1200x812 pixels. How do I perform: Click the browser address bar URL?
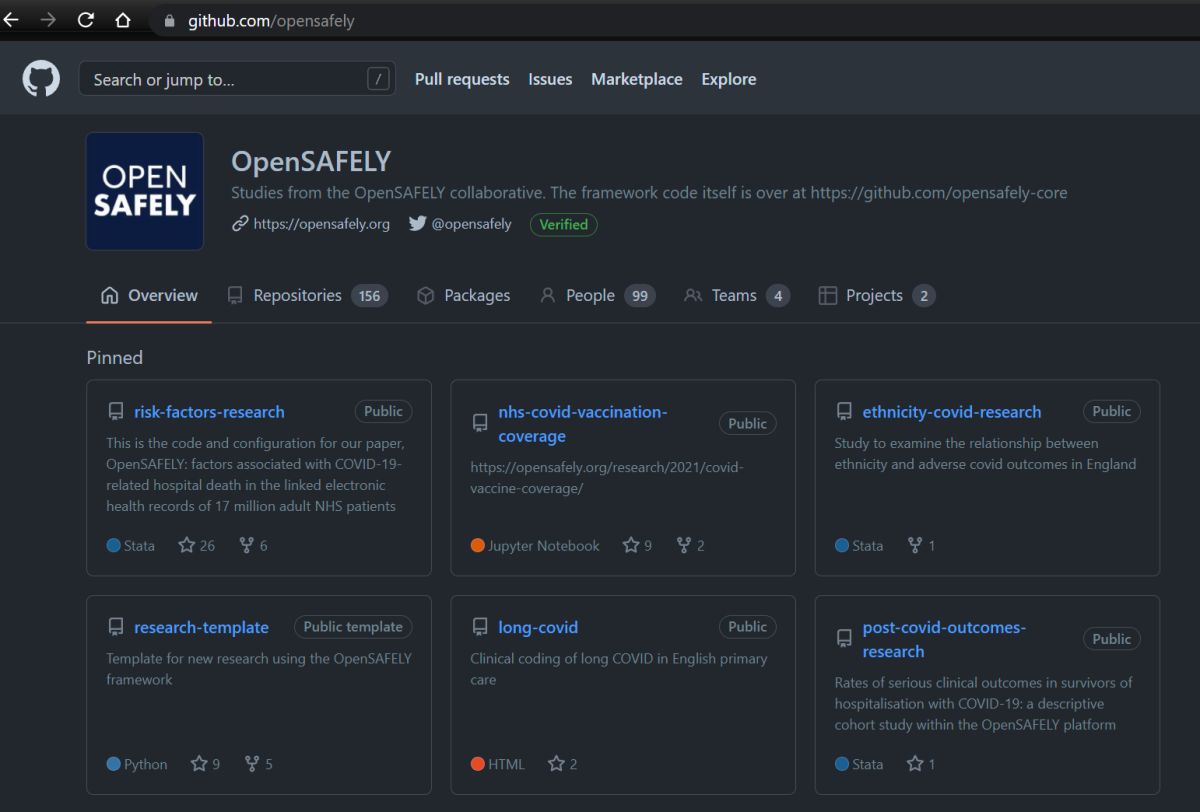[271, 21]
